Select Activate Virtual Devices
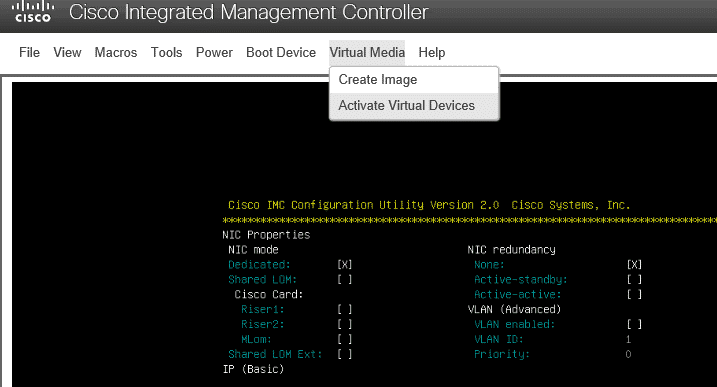This screenshot has height=387, width=717. [414, 106]
